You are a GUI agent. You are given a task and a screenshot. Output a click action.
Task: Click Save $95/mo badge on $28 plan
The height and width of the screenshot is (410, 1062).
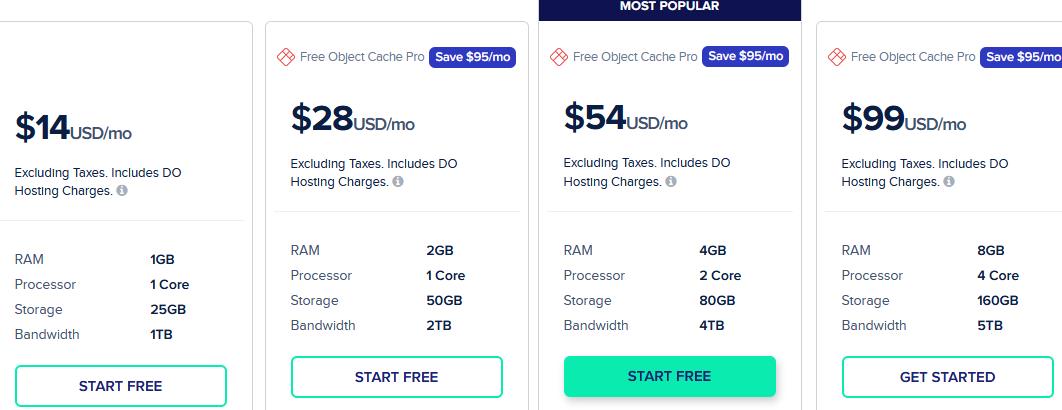tap(473, 57)
